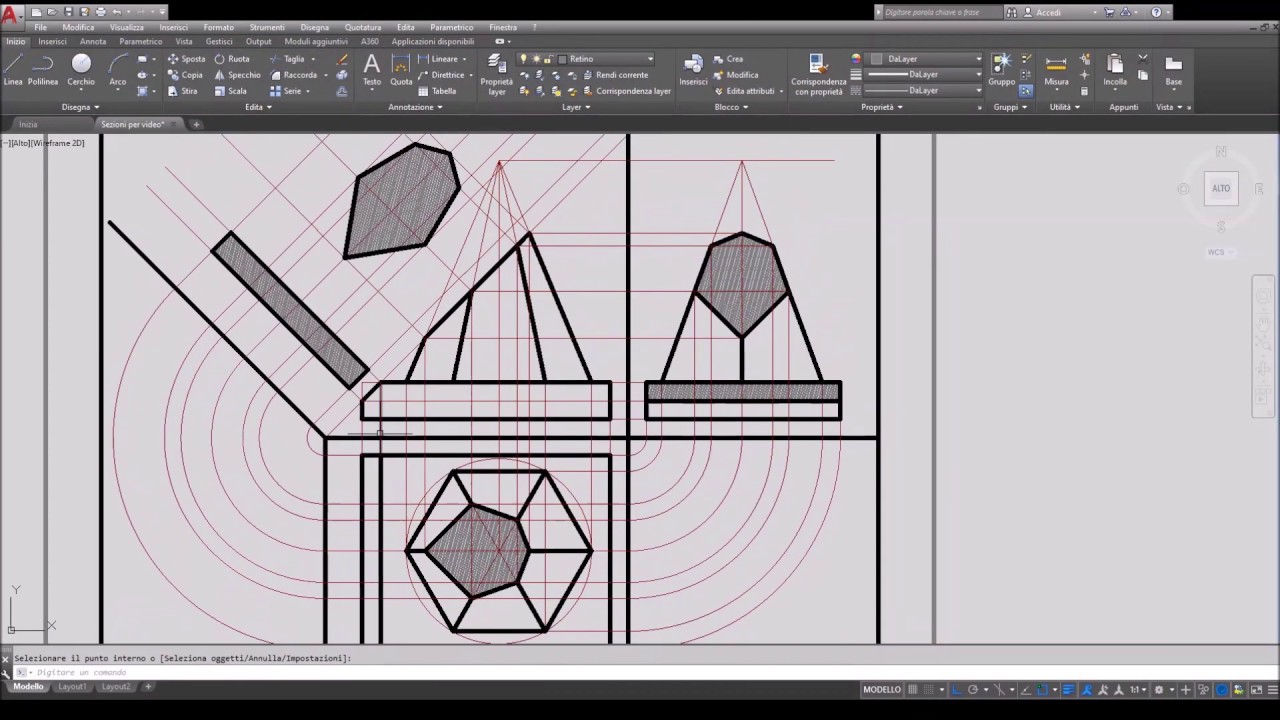Click the Misura measure tool

click(x=1056, y=70)
